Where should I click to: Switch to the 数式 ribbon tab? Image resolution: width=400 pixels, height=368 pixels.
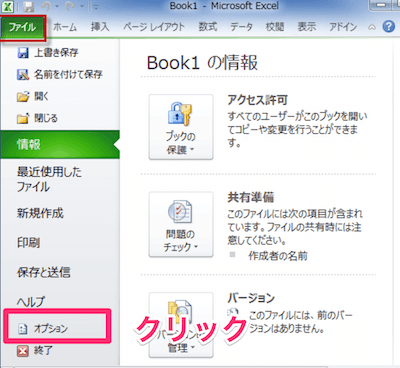pyautogui.click(x=208, y=27)
